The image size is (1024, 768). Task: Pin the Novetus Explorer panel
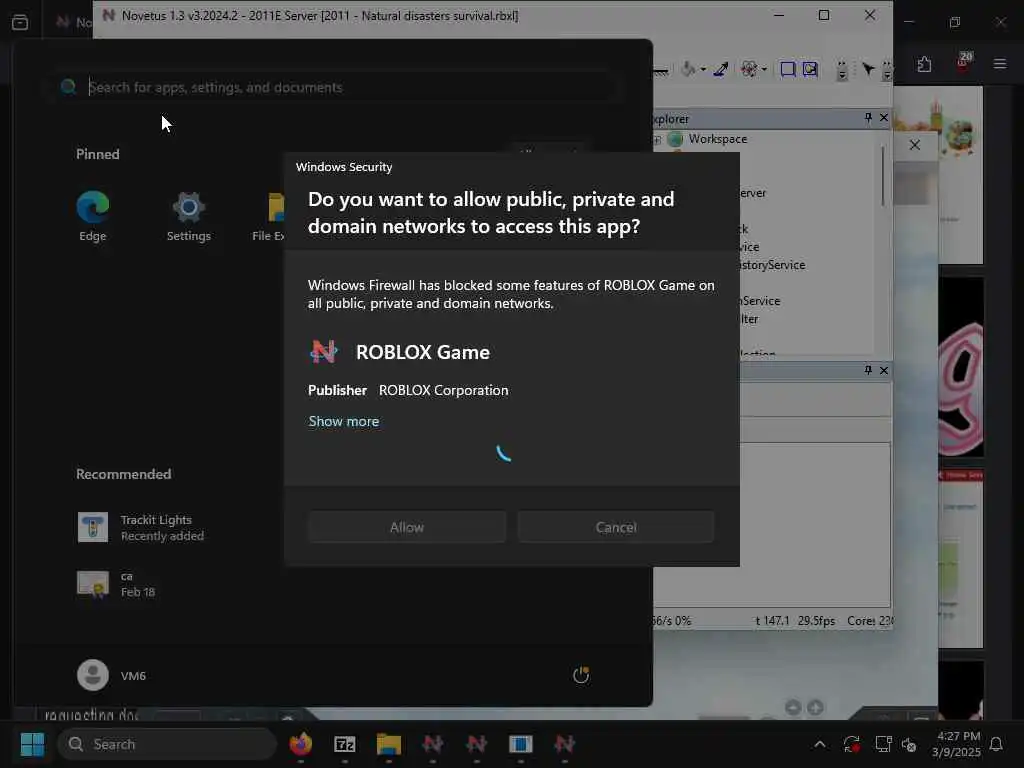click(x=868, y=118)
